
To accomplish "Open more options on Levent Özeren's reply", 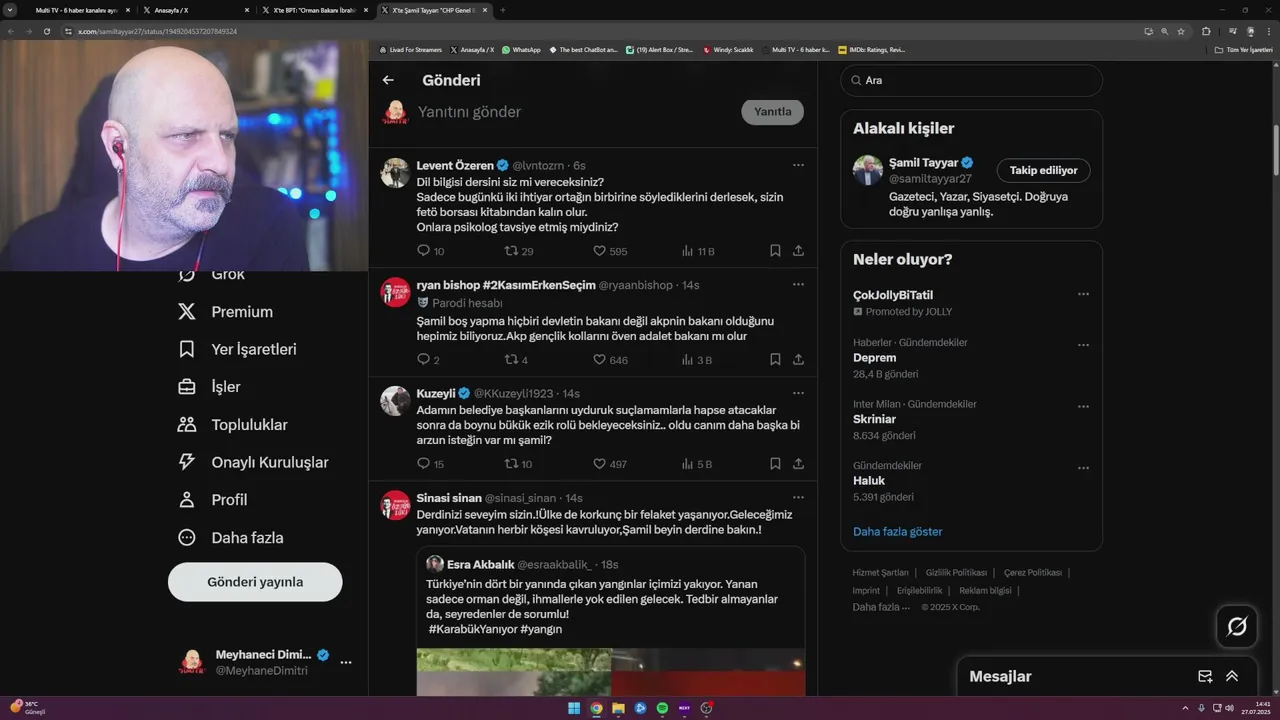I will (x=798, y=165).
